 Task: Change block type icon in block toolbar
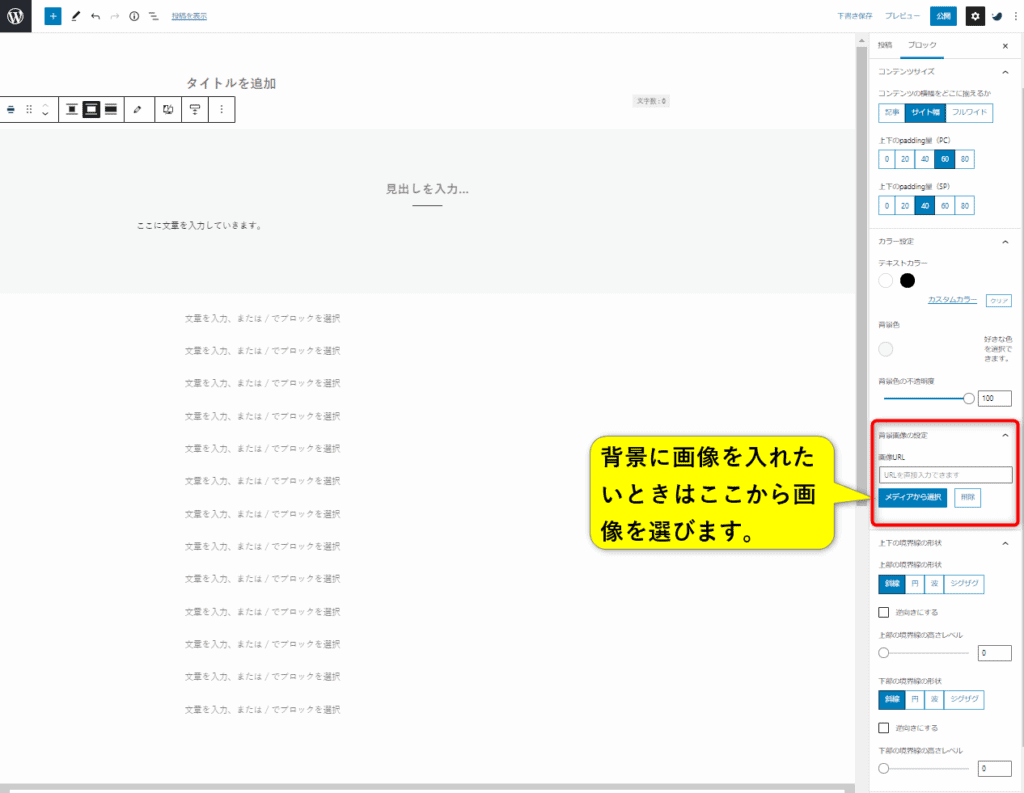(10, 109)
